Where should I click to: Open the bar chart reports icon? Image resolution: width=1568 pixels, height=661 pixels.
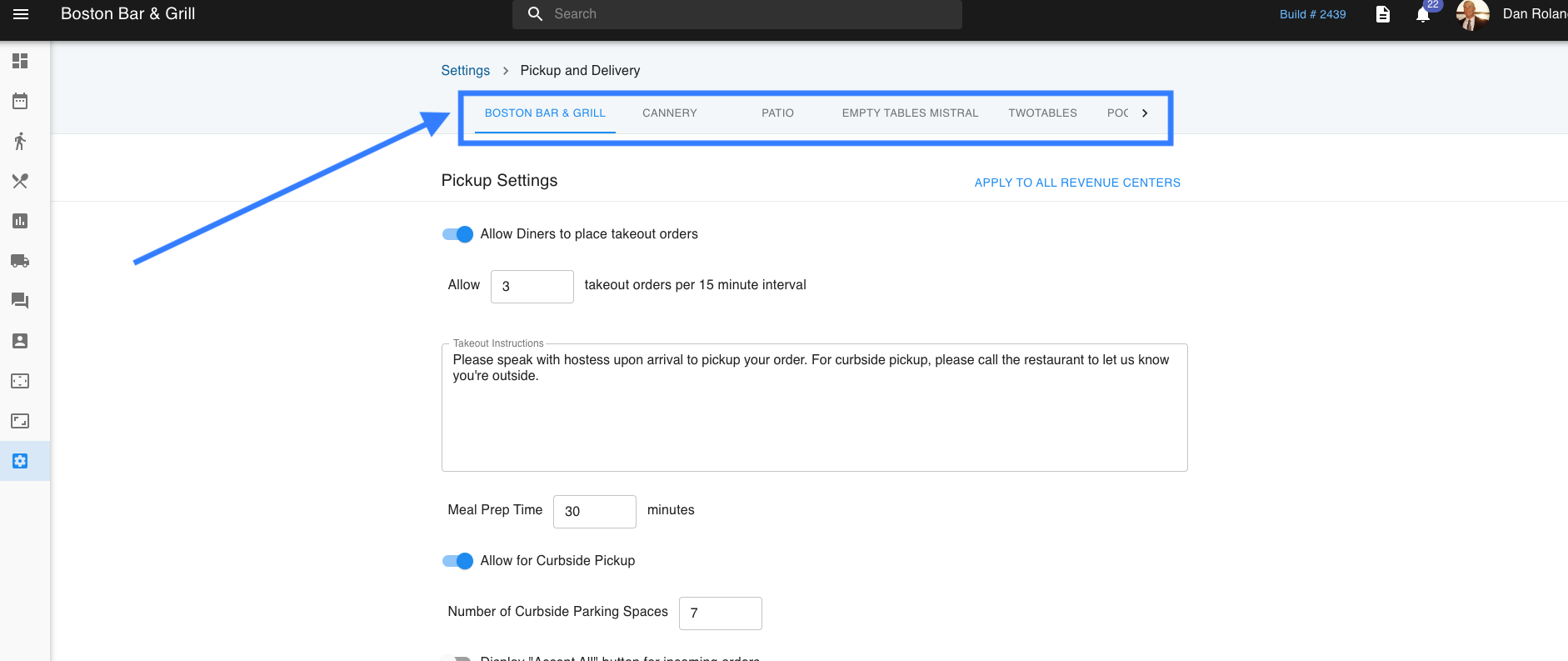[20, 221]
